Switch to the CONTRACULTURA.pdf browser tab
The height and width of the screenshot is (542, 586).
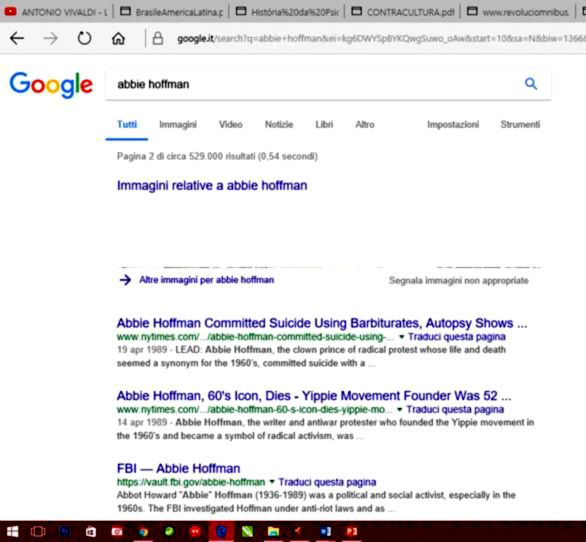pos(404,12)
